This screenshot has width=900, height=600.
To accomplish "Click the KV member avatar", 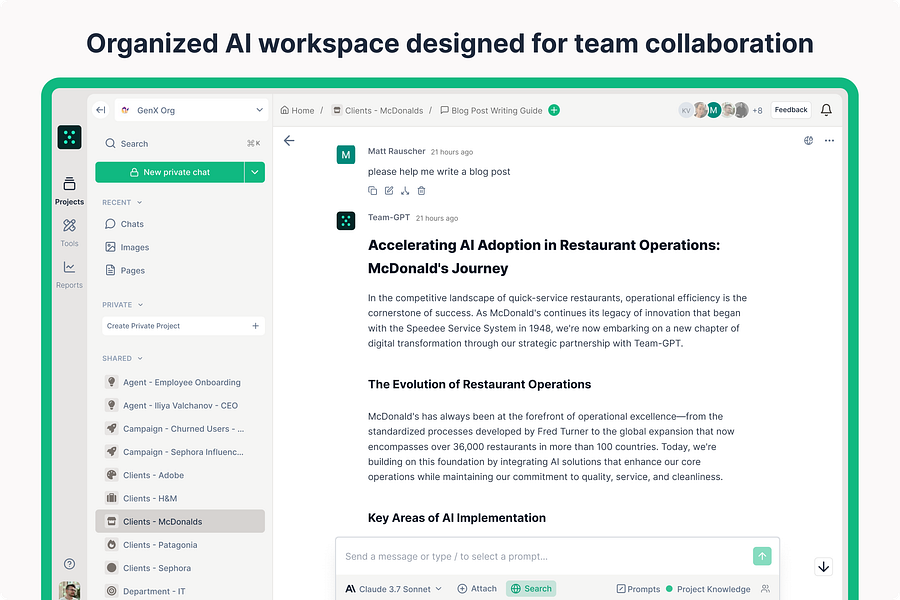I will point(686,110).
